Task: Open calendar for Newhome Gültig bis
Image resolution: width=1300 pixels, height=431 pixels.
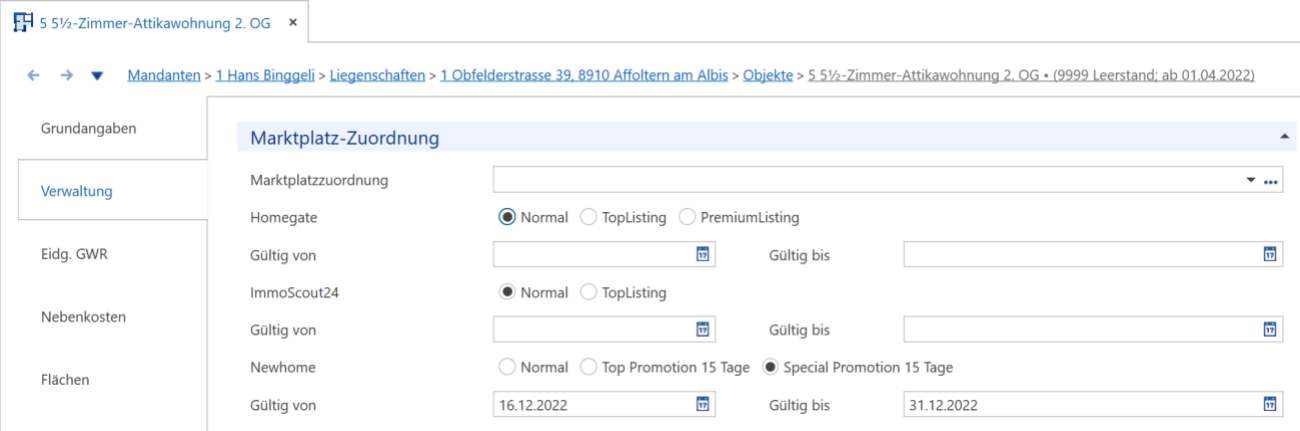Action: (x=1269, y=405)
